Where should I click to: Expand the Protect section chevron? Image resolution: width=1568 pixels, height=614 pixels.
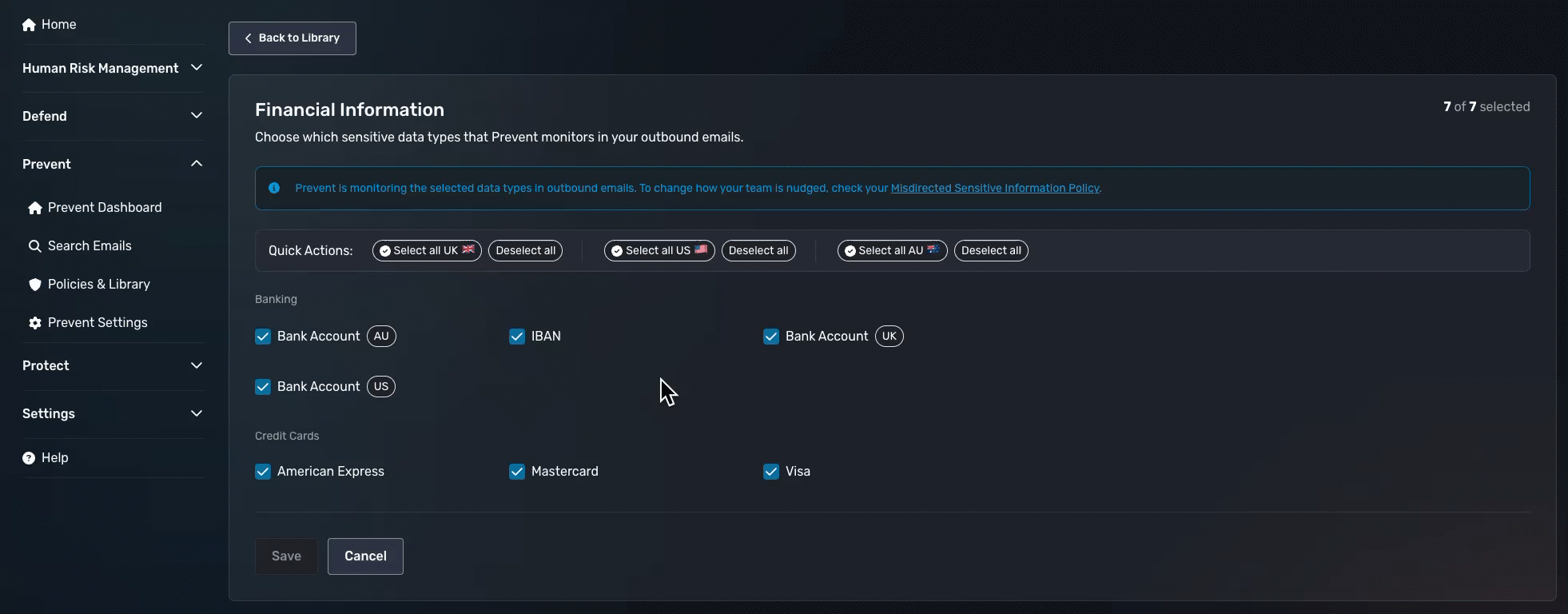[197, 365]
